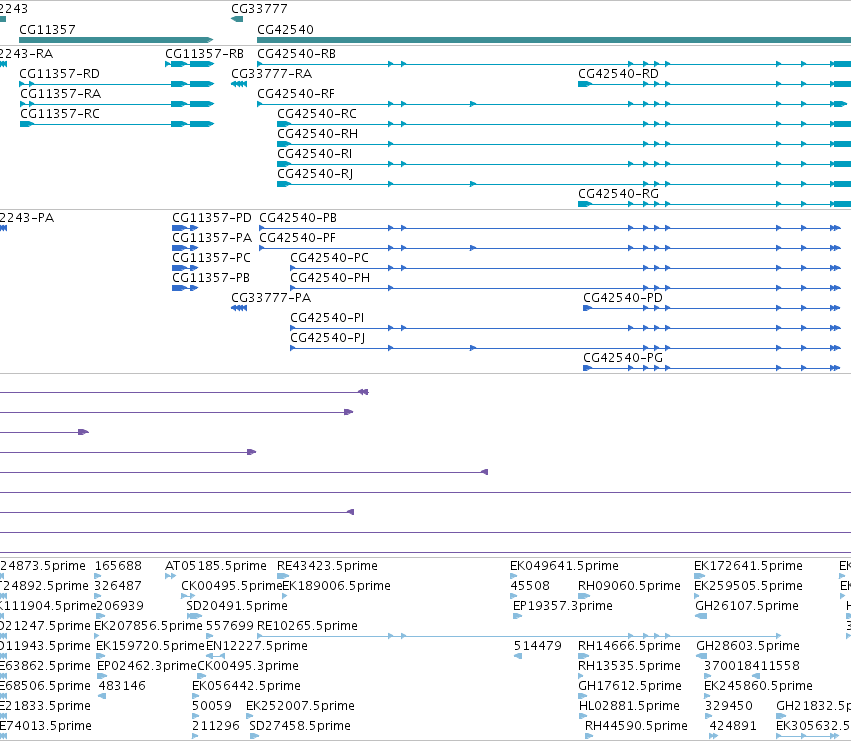Click feature labeled 370018411558
Image resolution: width=851 pixels, height=741 pixels.
pos(752,667)
